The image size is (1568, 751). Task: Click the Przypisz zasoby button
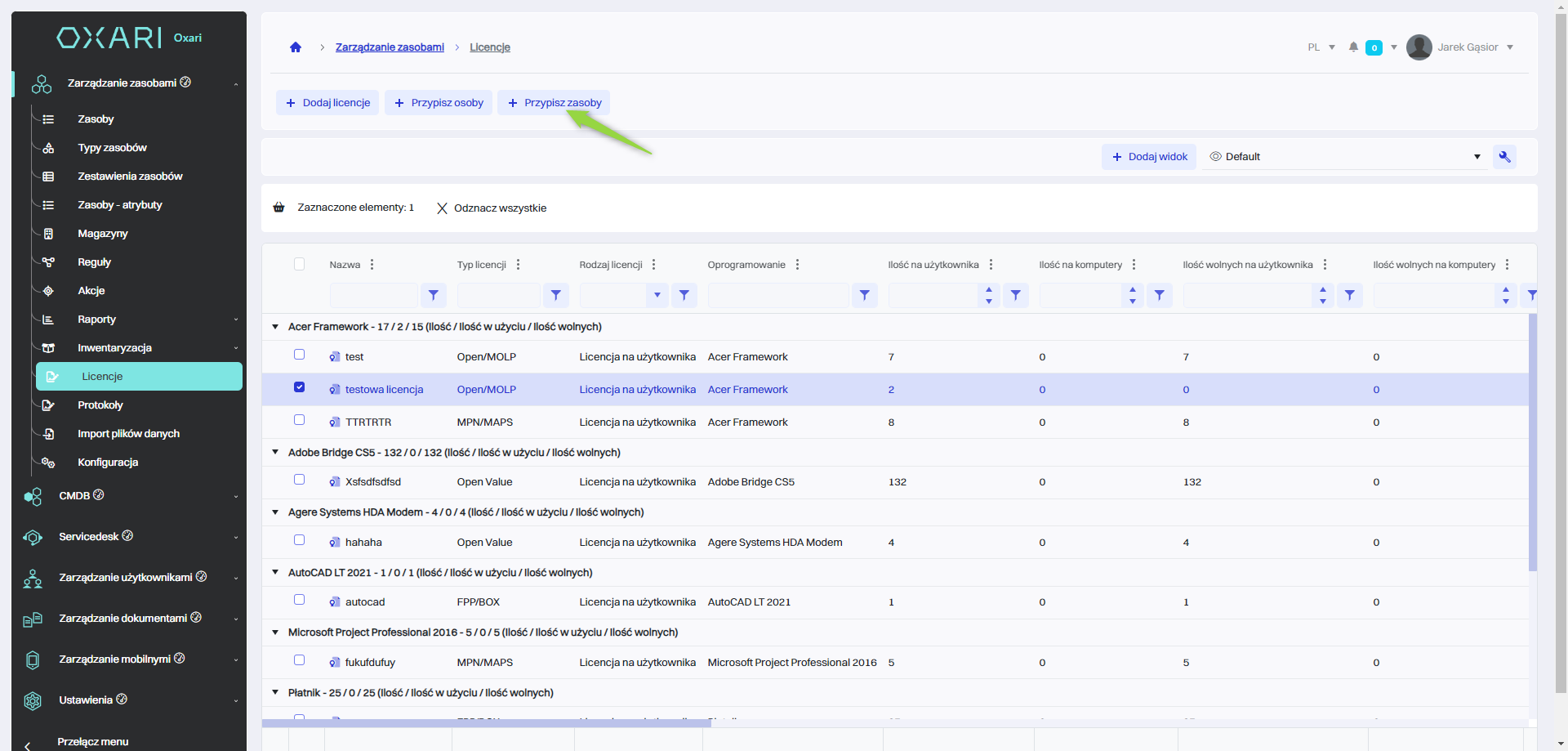tap(555, 103)
